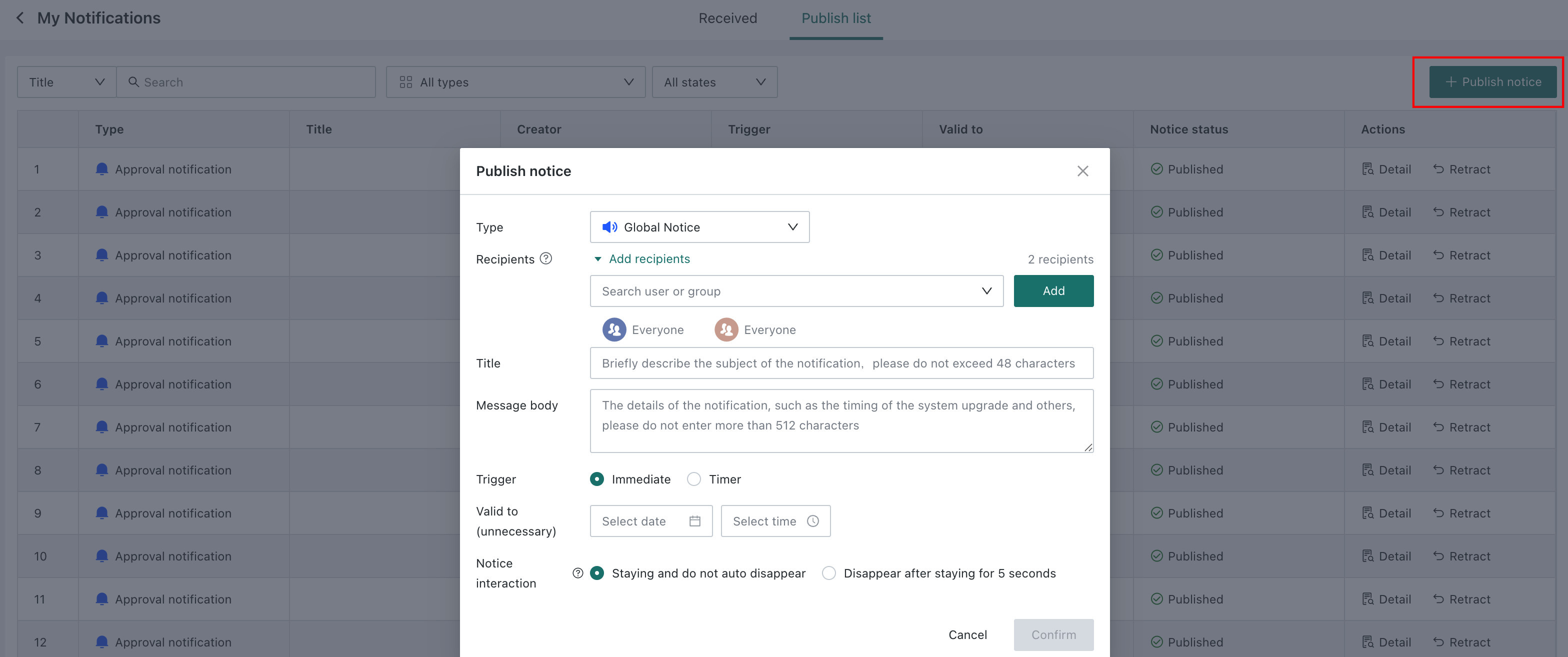Click the '2 recipients' count text
This screenshot has width=1568, height=657.
1060,259
